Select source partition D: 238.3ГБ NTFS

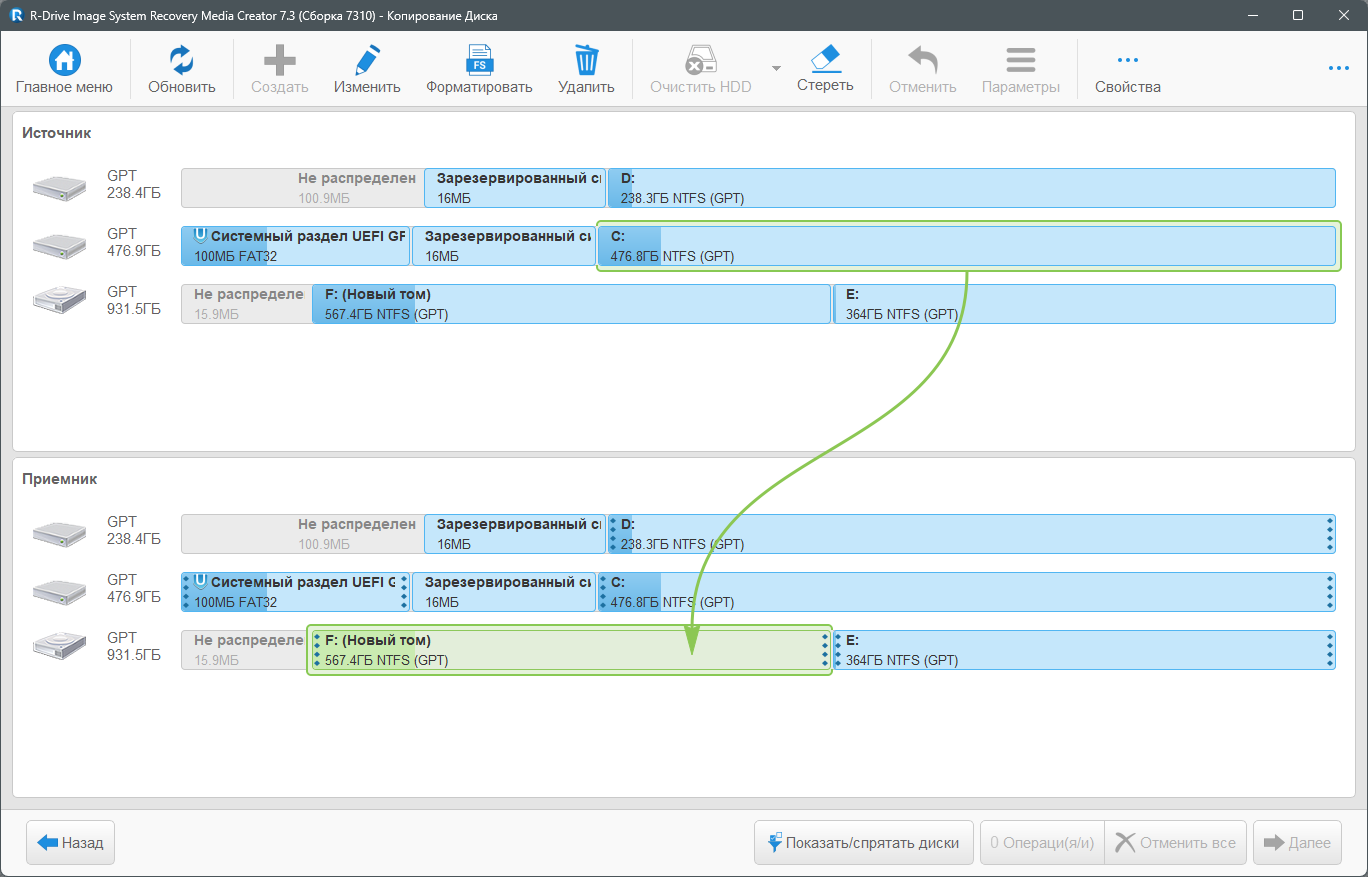pos(970,188)
